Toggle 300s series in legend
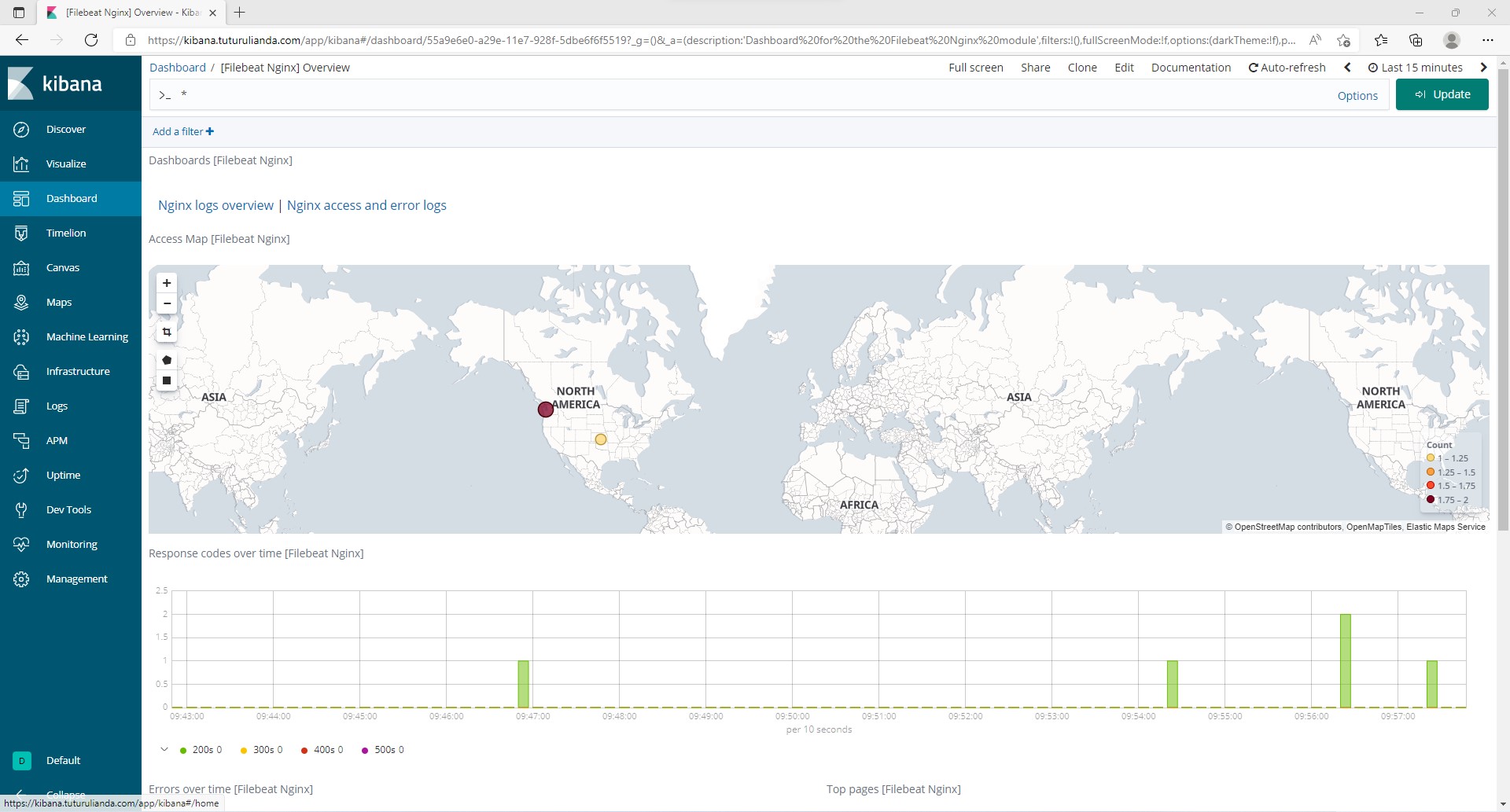Image resolution: width=1510 pixels, height=812 pixels. tap(261, 750)
